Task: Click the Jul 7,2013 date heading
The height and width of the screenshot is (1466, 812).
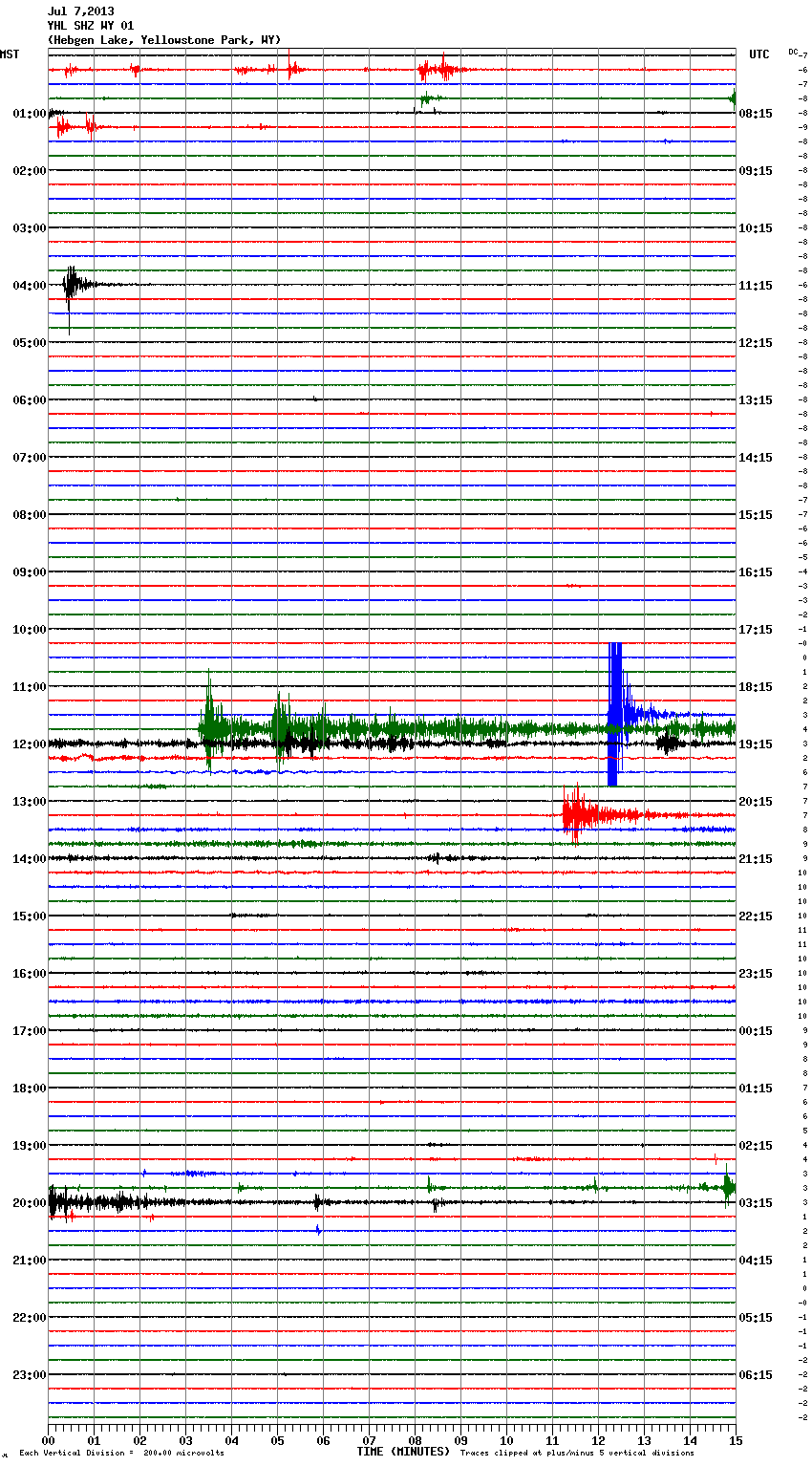Action: point(80,11)
